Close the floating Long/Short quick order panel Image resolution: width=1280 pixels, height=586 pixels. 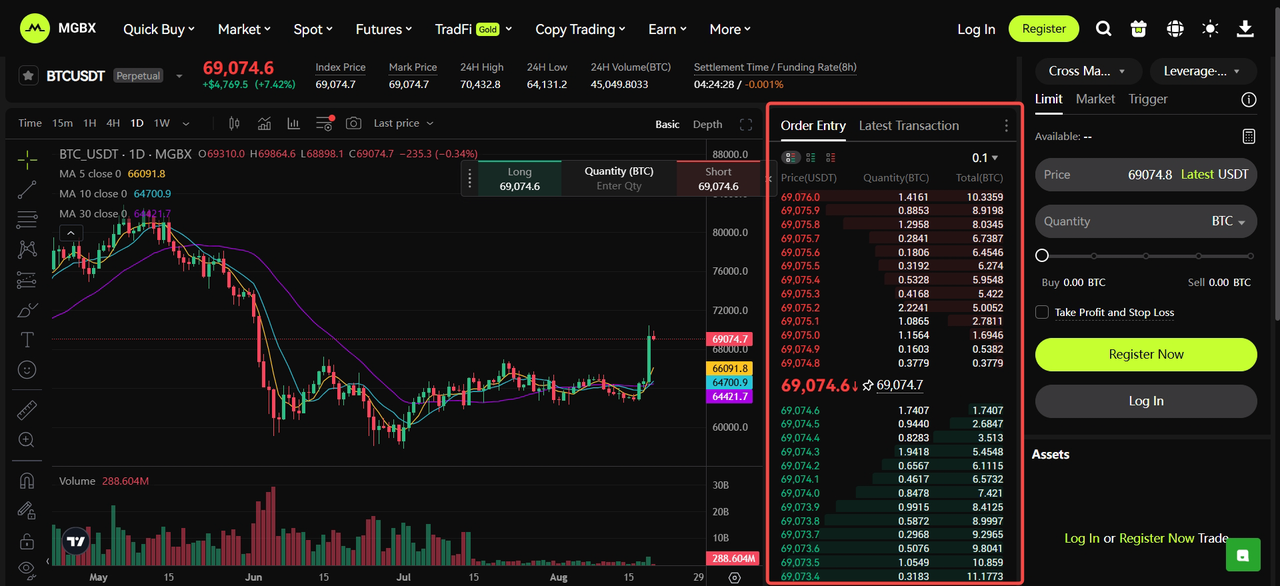coord(769,179)
